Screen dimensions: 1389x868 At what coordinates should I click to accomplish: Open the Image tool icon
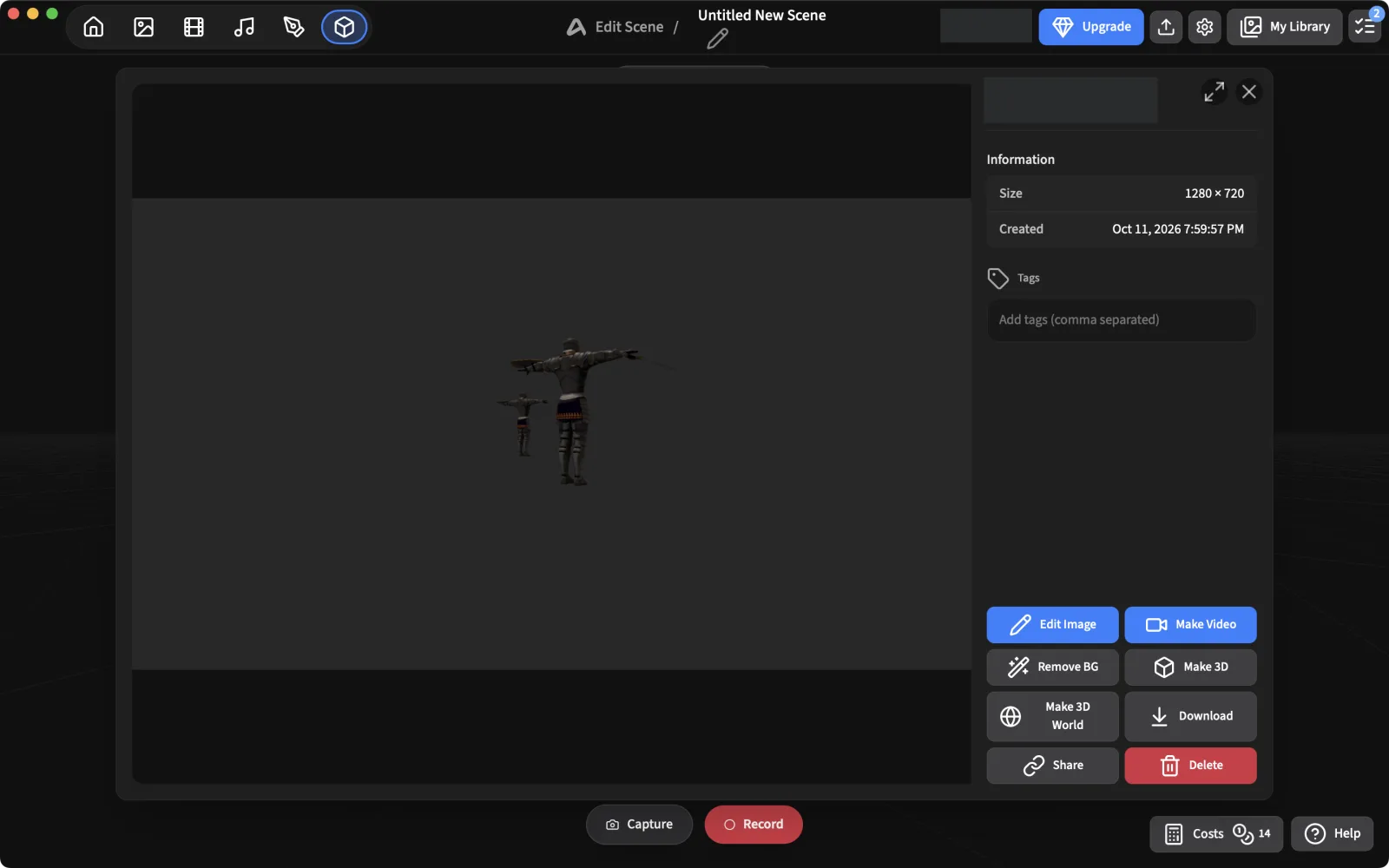[144, 27]
